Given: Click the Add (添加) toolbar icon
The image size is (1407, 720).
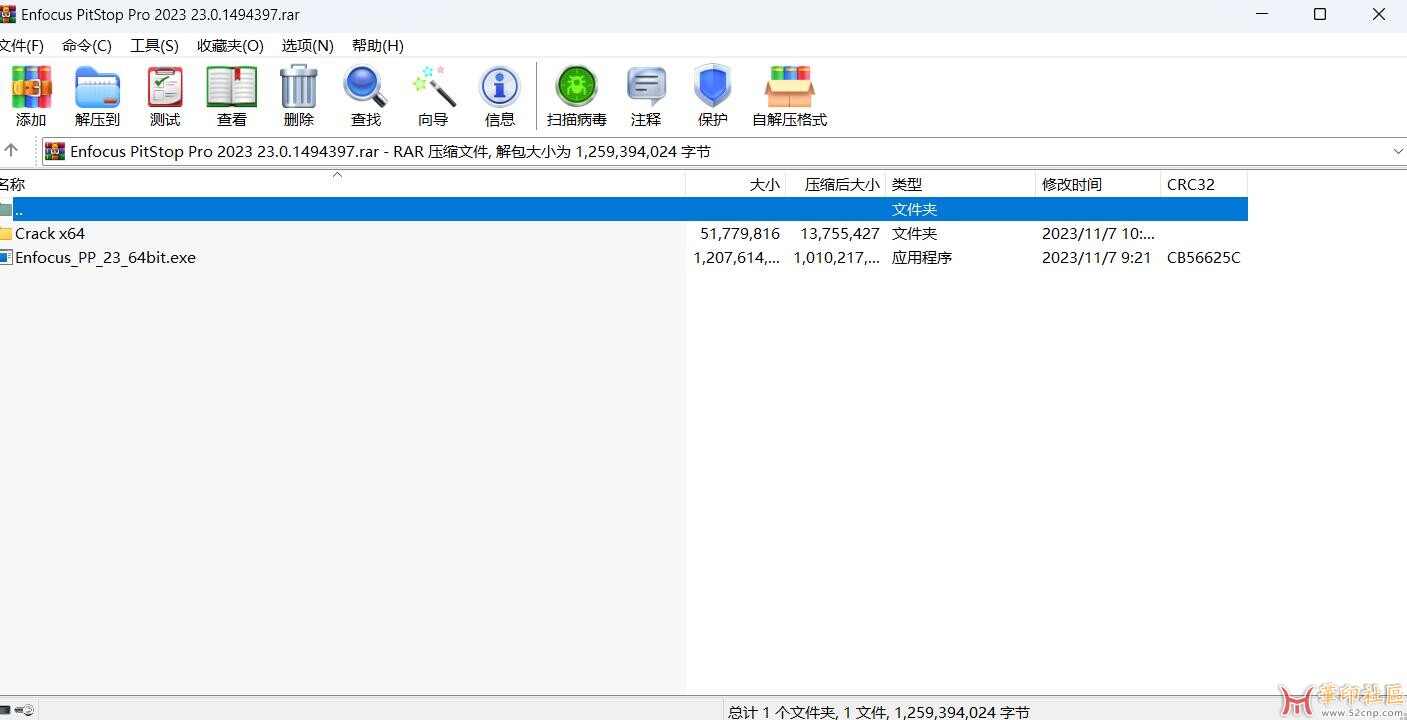Looking at the screenshot, I should click(31, 88).
